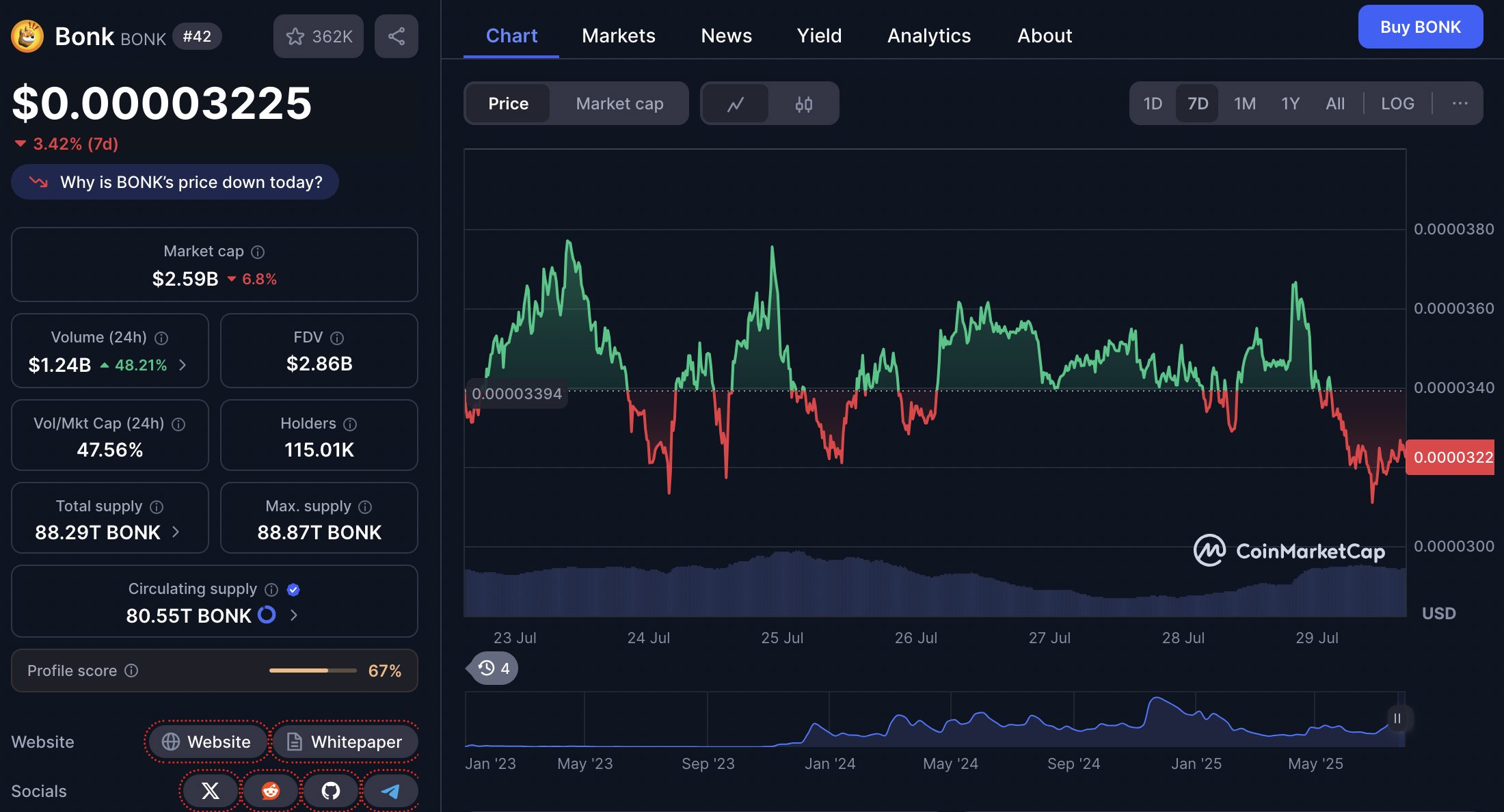Select the Price chart toggle
Image resolution: width=1504 pixels, height=812 pixels.
coord(508,104)
